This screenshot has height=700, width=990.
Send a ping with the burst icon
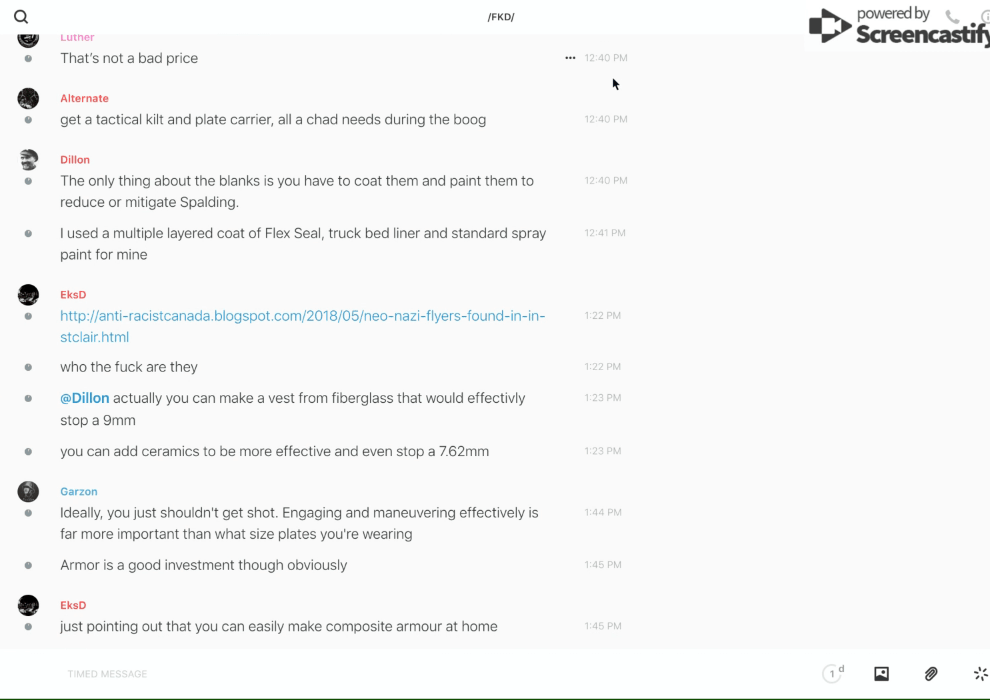coord(980,674)
